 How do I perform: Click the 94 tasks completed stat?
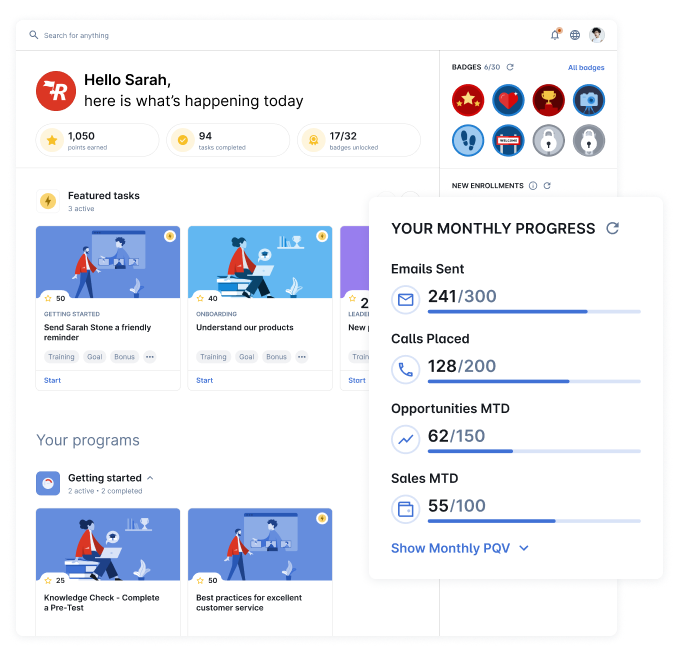[x=228, y=140]
